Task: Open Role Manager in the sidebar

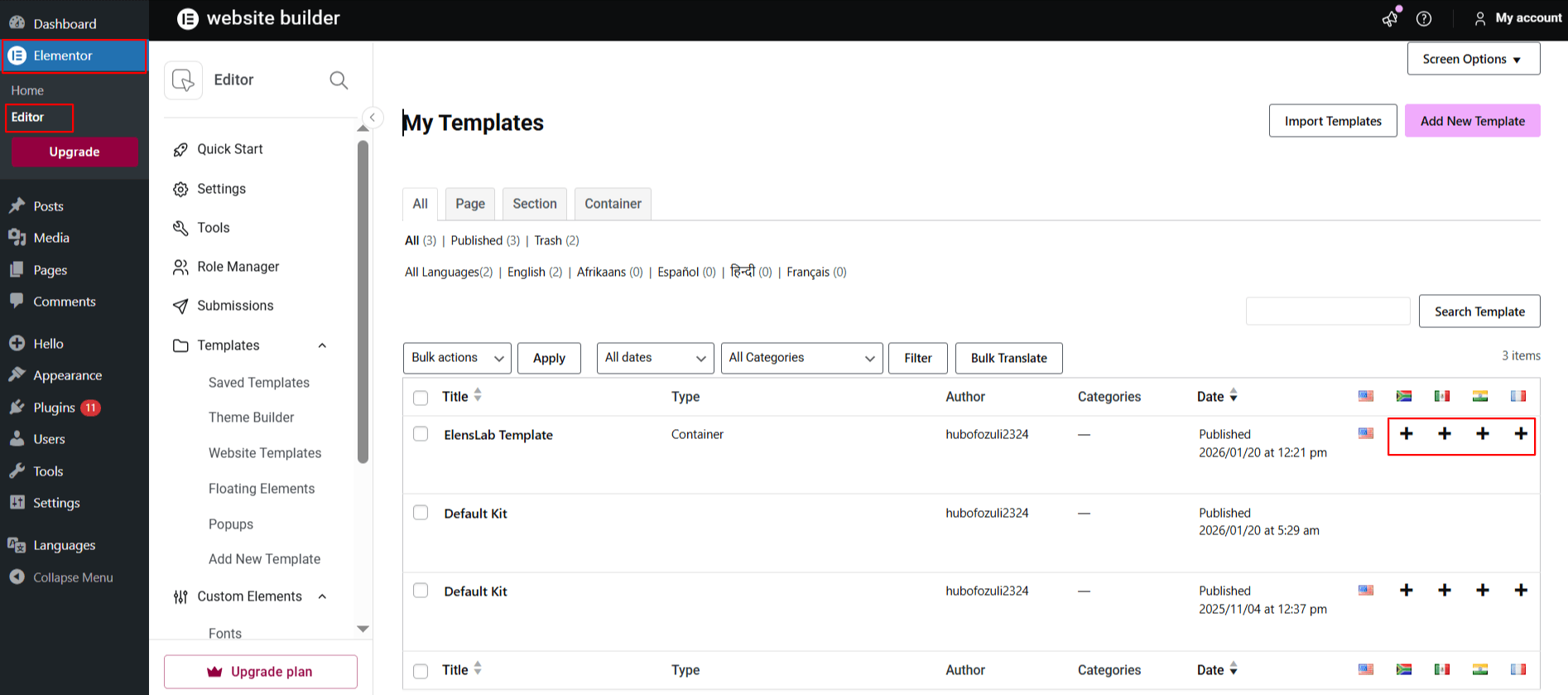Action: [238, 267]
